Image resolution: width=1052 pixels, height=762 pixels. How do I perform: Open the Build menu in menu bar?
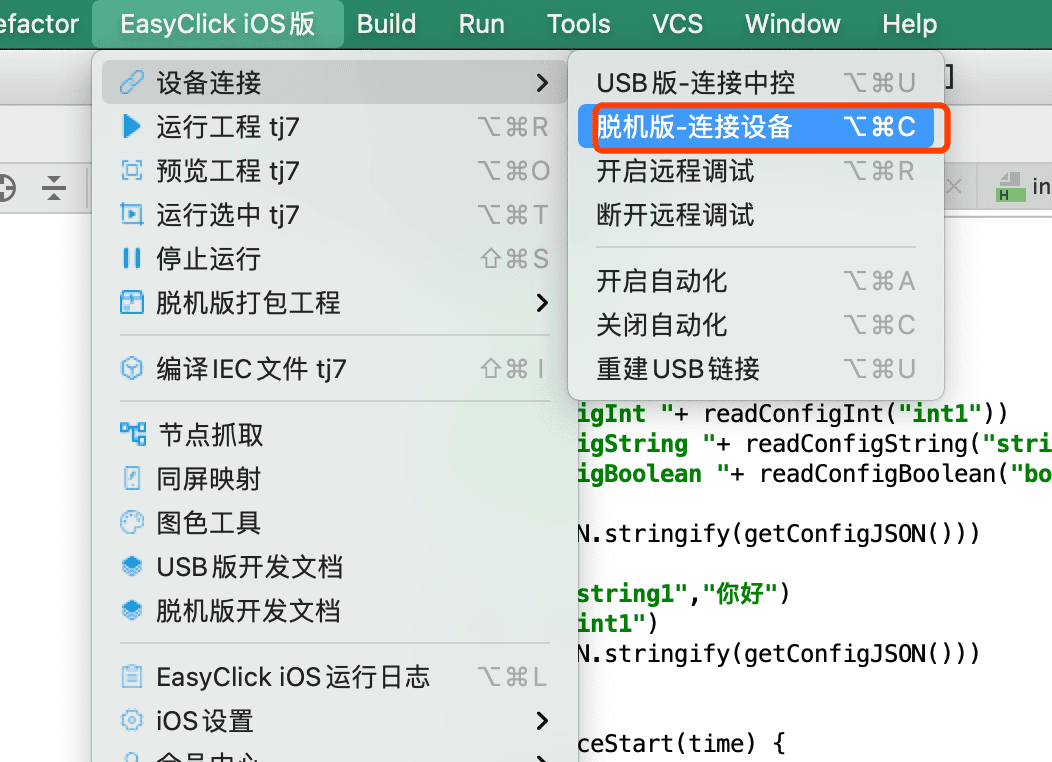click(x=386, y=24)
